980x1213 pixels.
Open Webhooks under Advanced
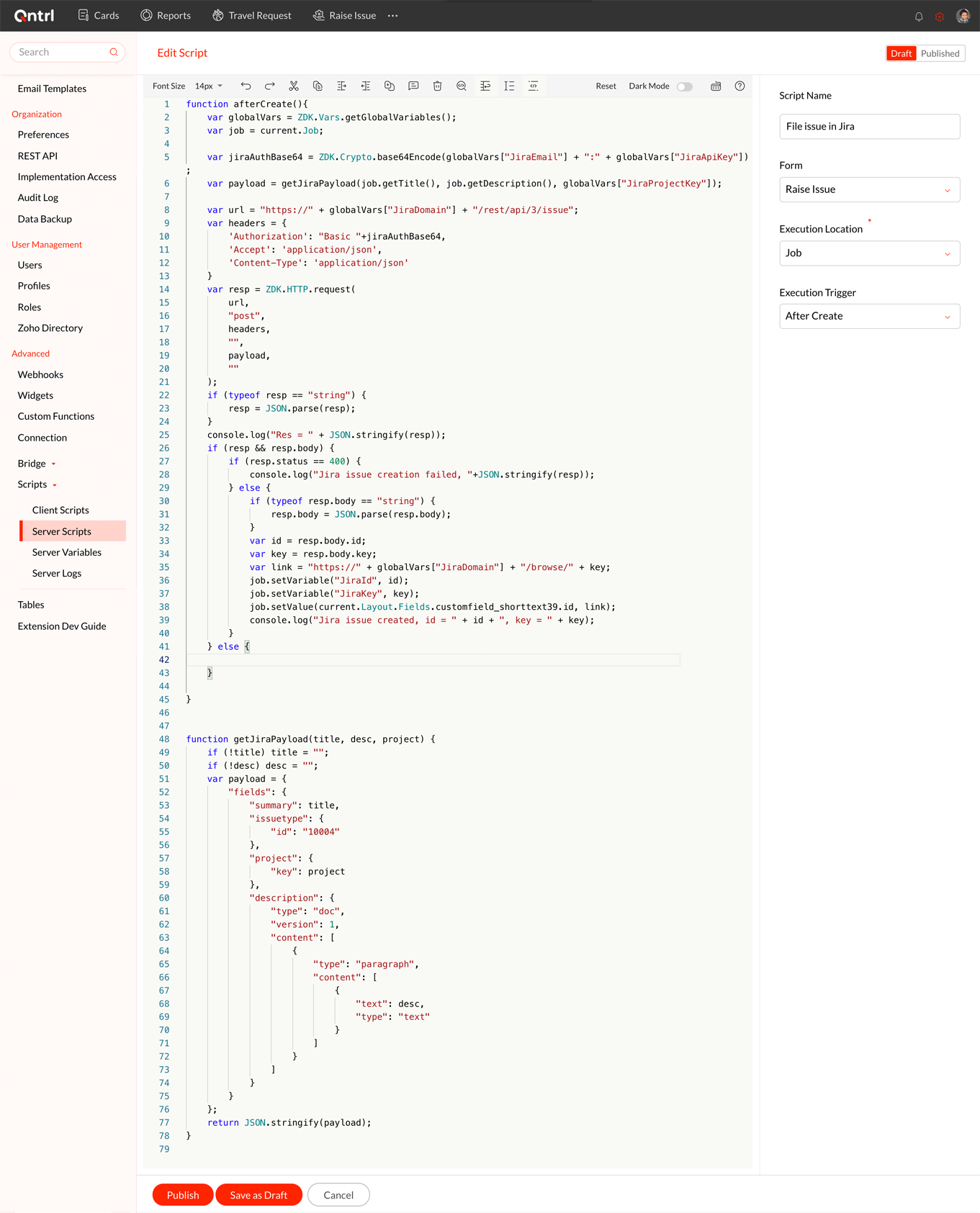40,375
